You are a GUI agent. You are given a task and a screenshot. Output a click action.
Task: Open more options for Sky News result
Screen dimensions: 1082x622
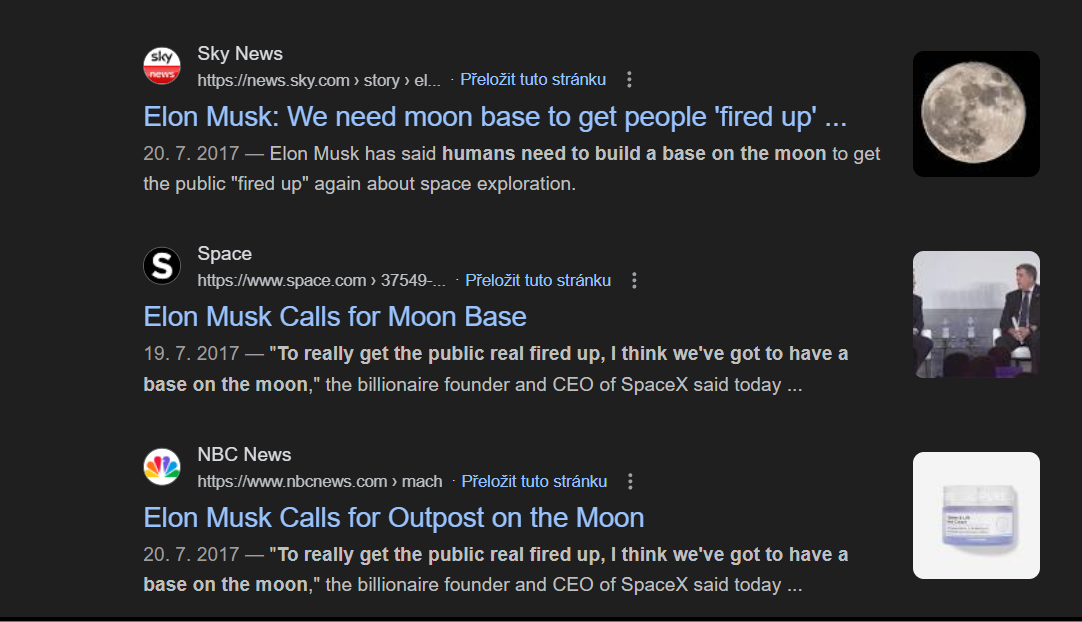click(x=629, y=80)
